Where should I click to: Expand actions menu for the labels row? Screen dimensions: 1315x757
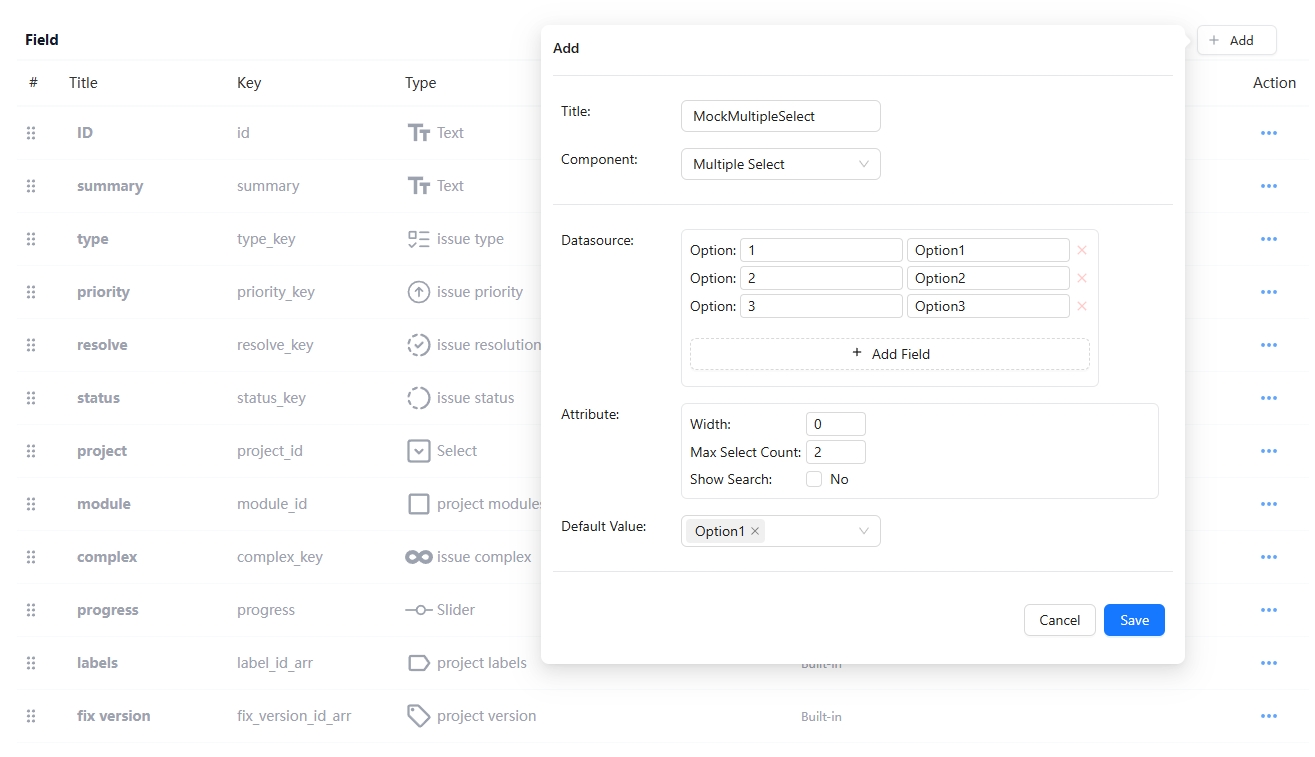1268,662
